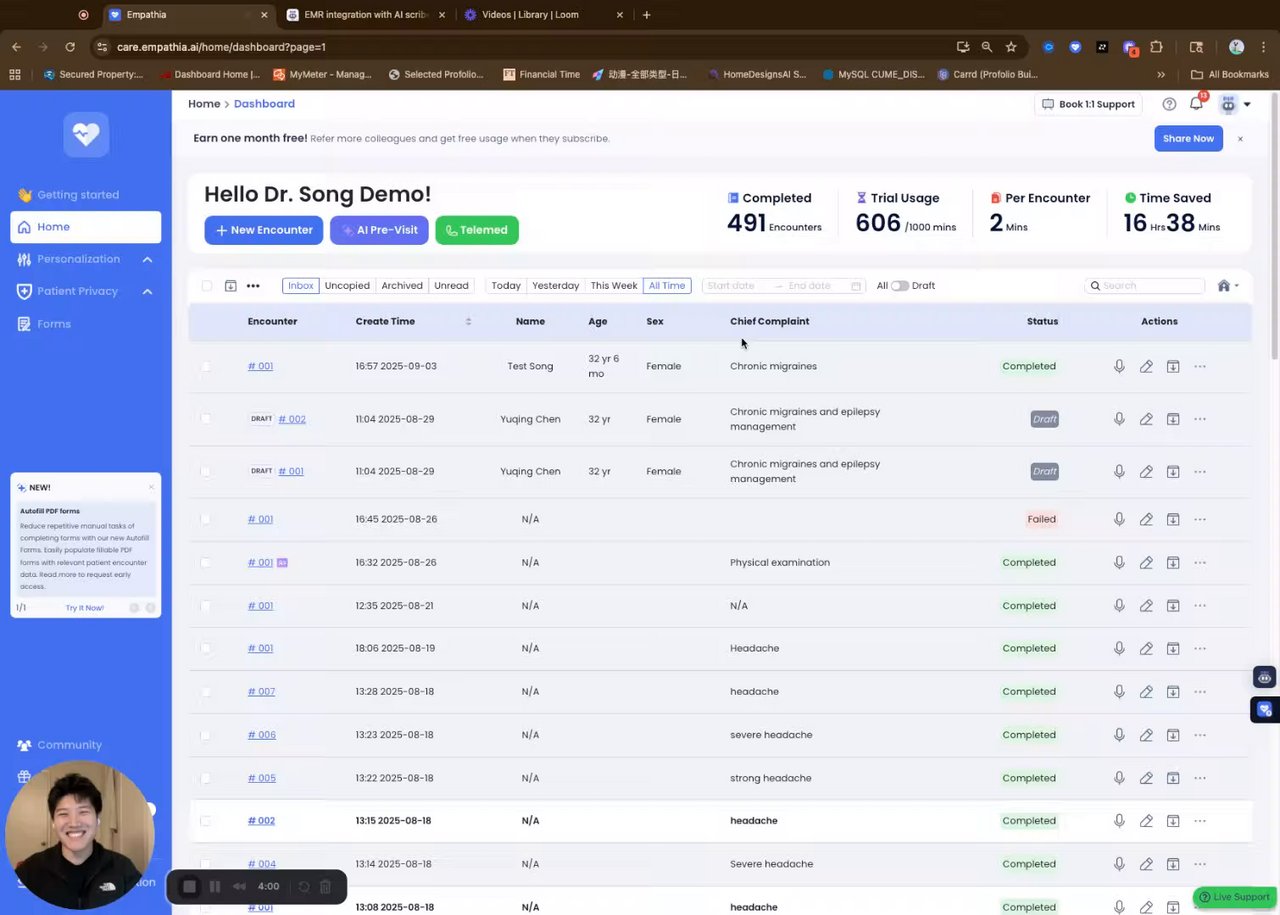Open the floating chatbot widget icon
1280x915 pixels.
pos(1265,678)
